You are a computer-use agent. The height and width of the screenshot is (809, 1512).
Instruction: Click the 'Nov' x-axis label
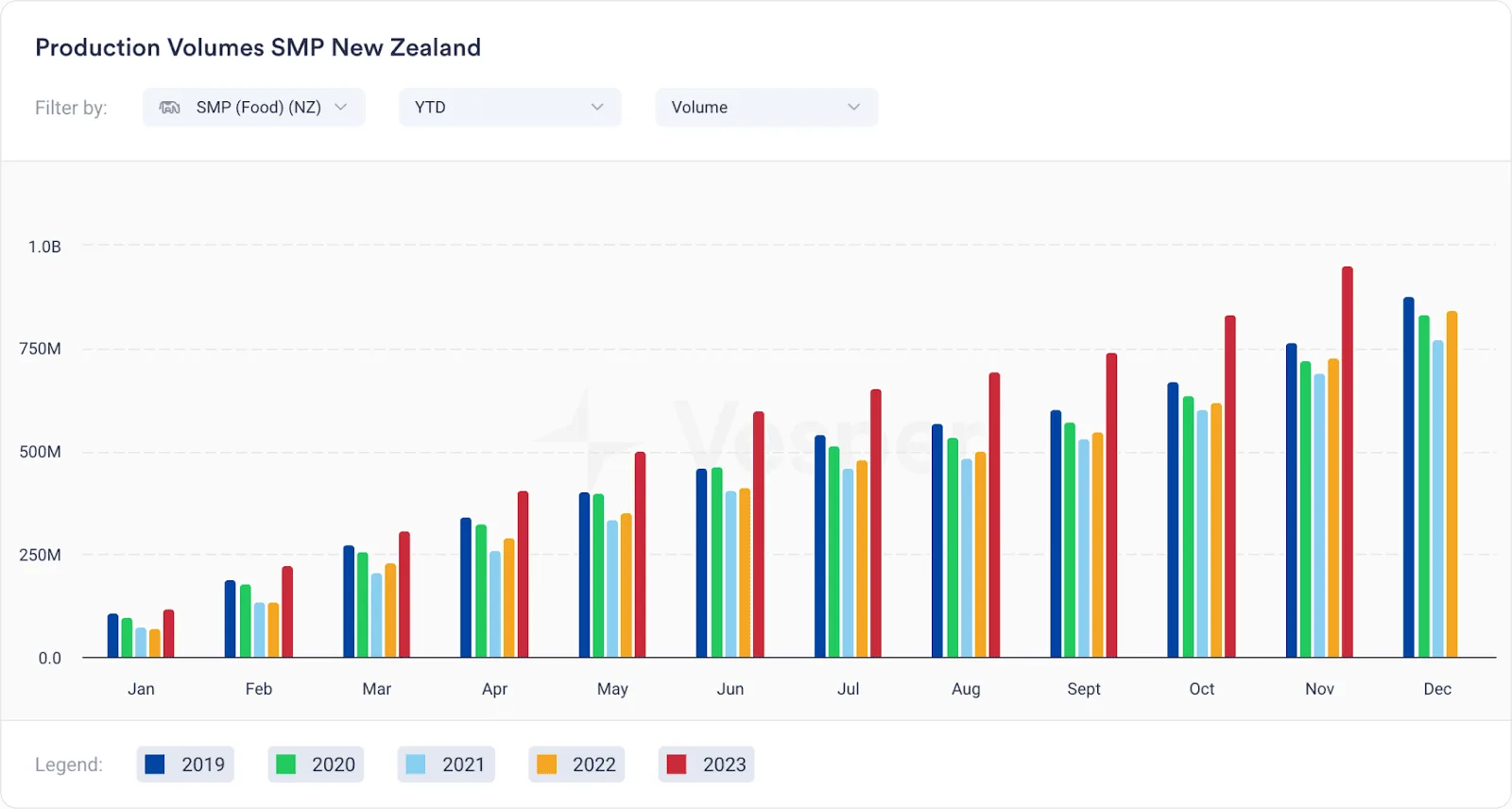[1320, 689]
